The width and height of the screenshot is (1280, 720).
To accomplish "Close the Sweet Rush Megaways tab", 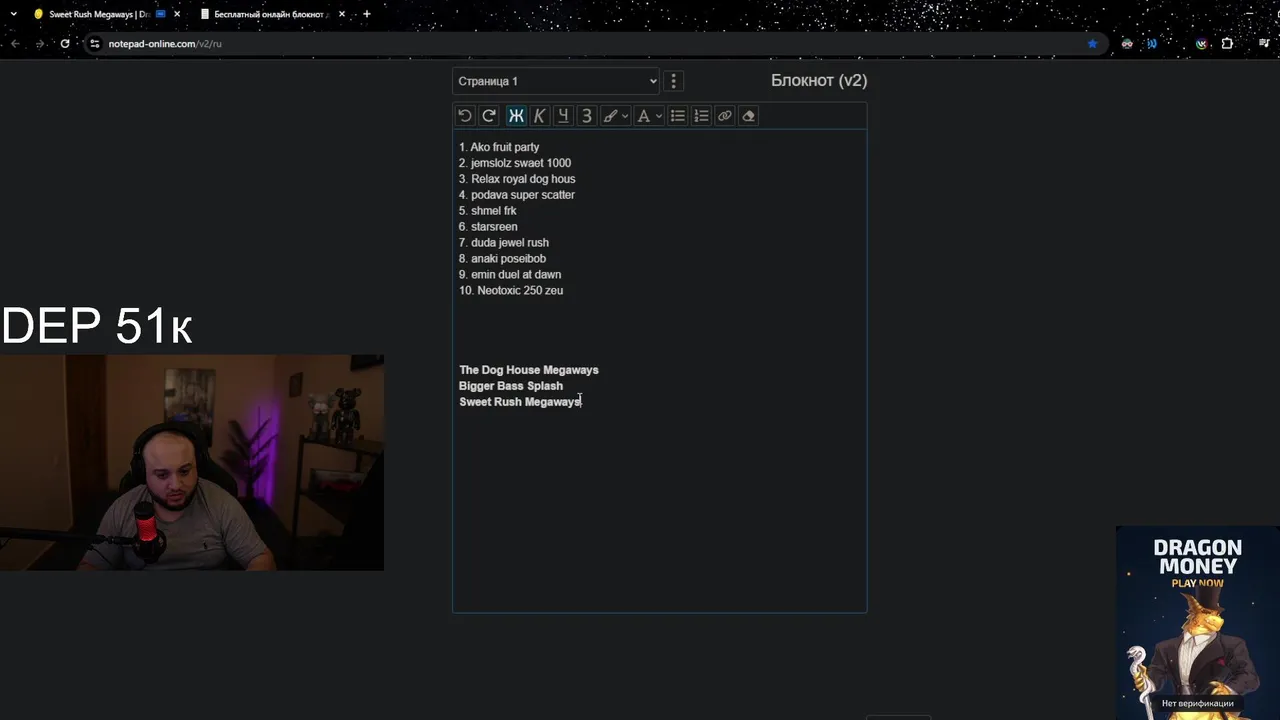I will (x=177, y=14).
